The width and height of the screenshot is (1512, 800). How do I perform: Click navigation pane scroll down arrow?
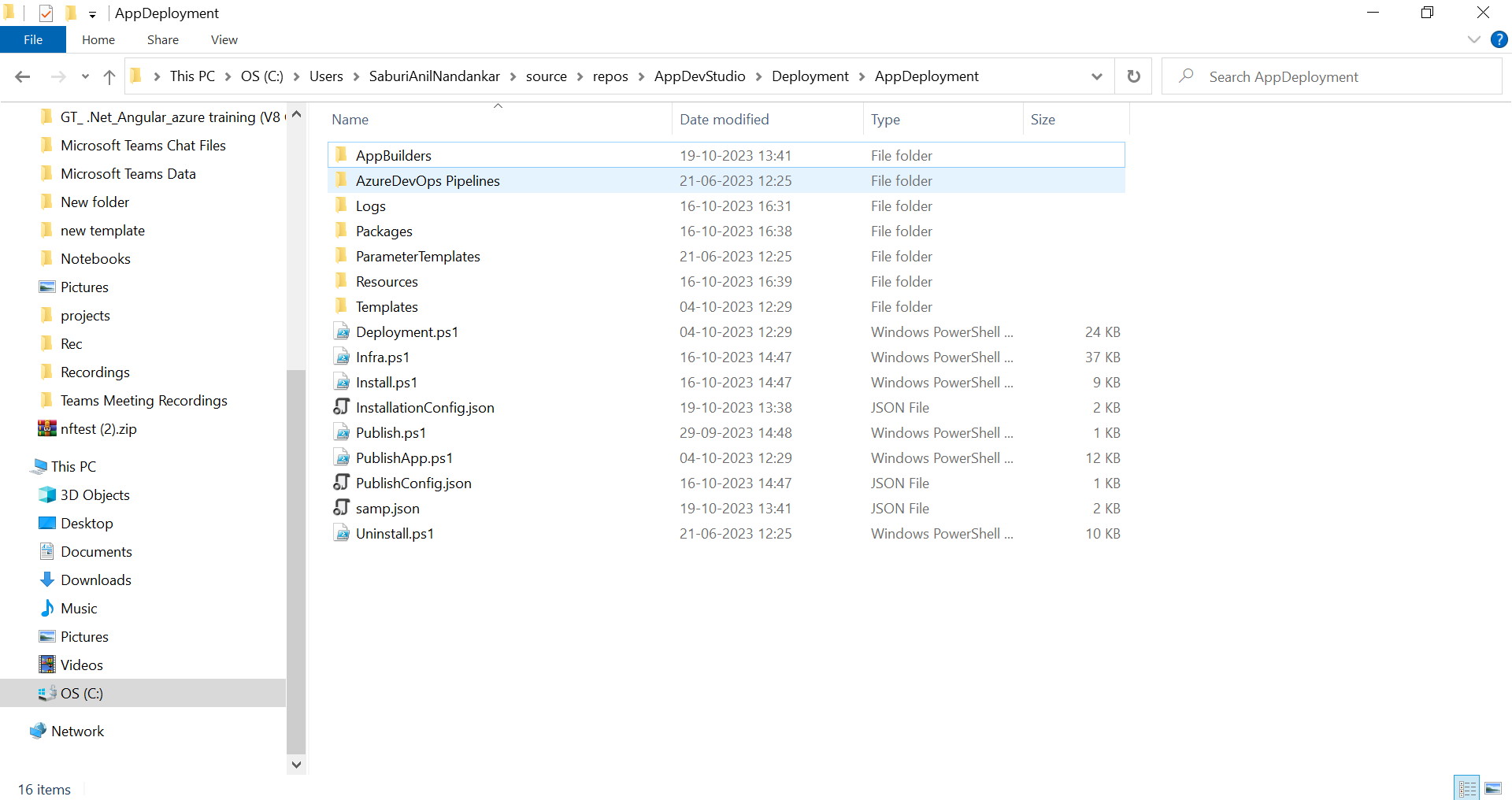coord(296,764)
